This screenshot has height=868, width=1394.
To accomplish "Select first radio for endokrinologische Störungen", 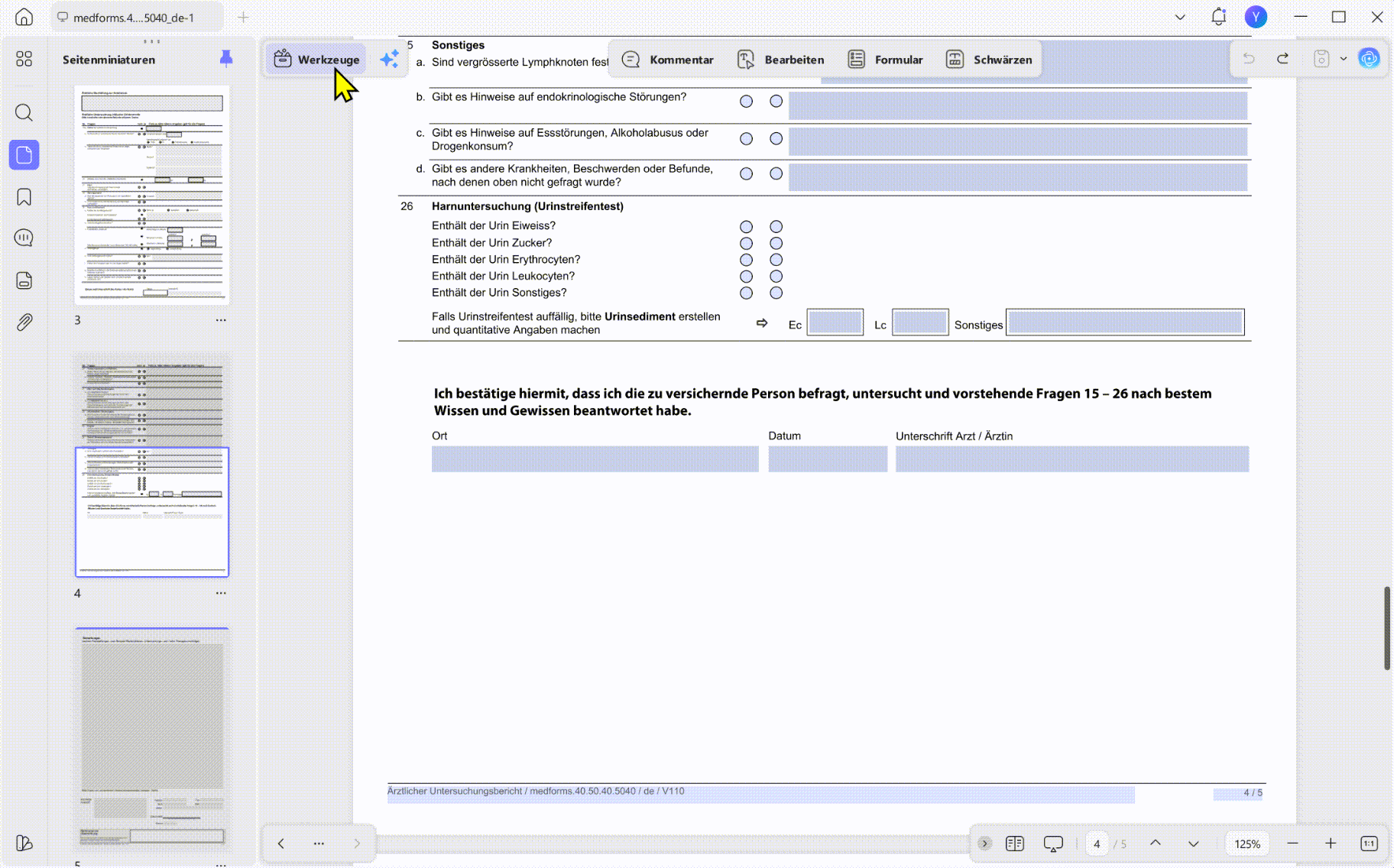I will point(746,102).
